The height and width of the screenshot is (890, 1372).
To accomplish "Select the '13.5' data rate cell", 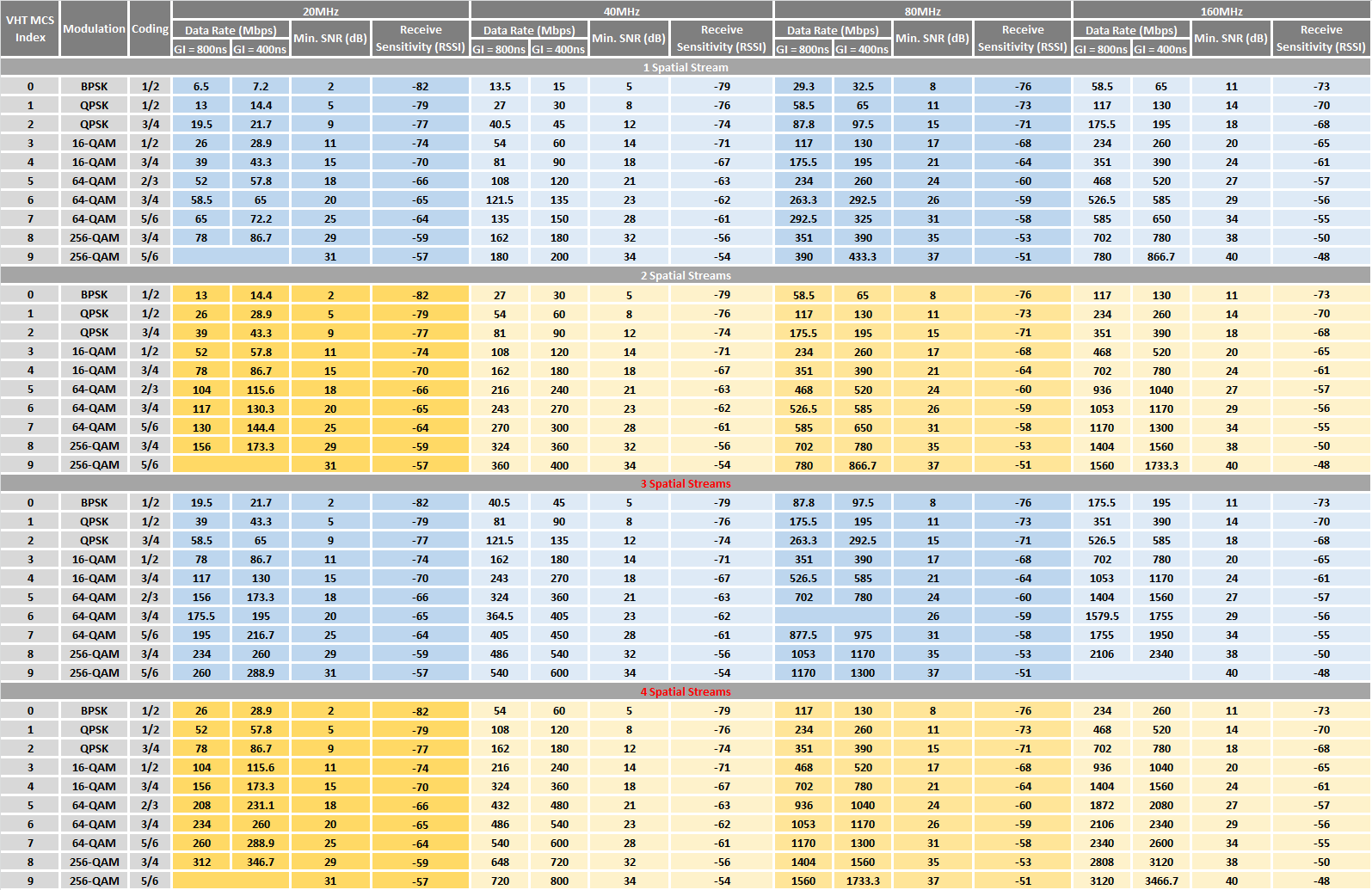I will [x=500, y=87].
